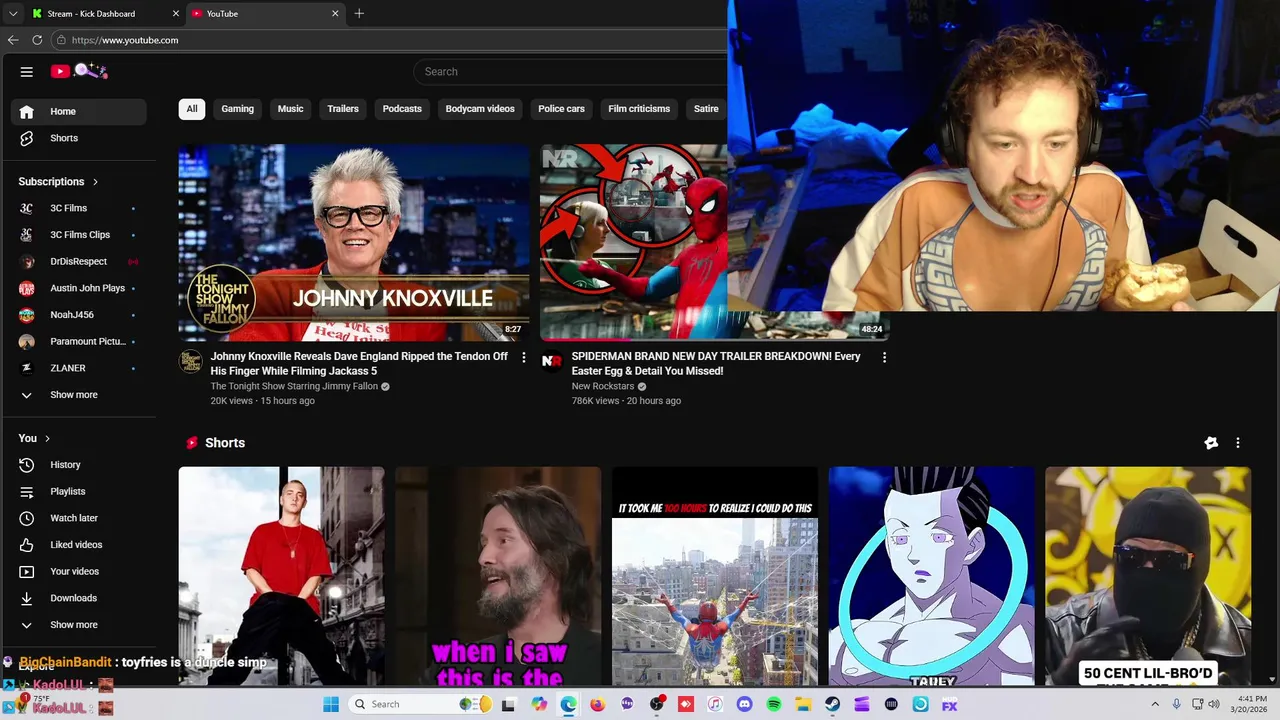
Task: Select the Podcasts filter chip
Action: click(x=402, y=109)
